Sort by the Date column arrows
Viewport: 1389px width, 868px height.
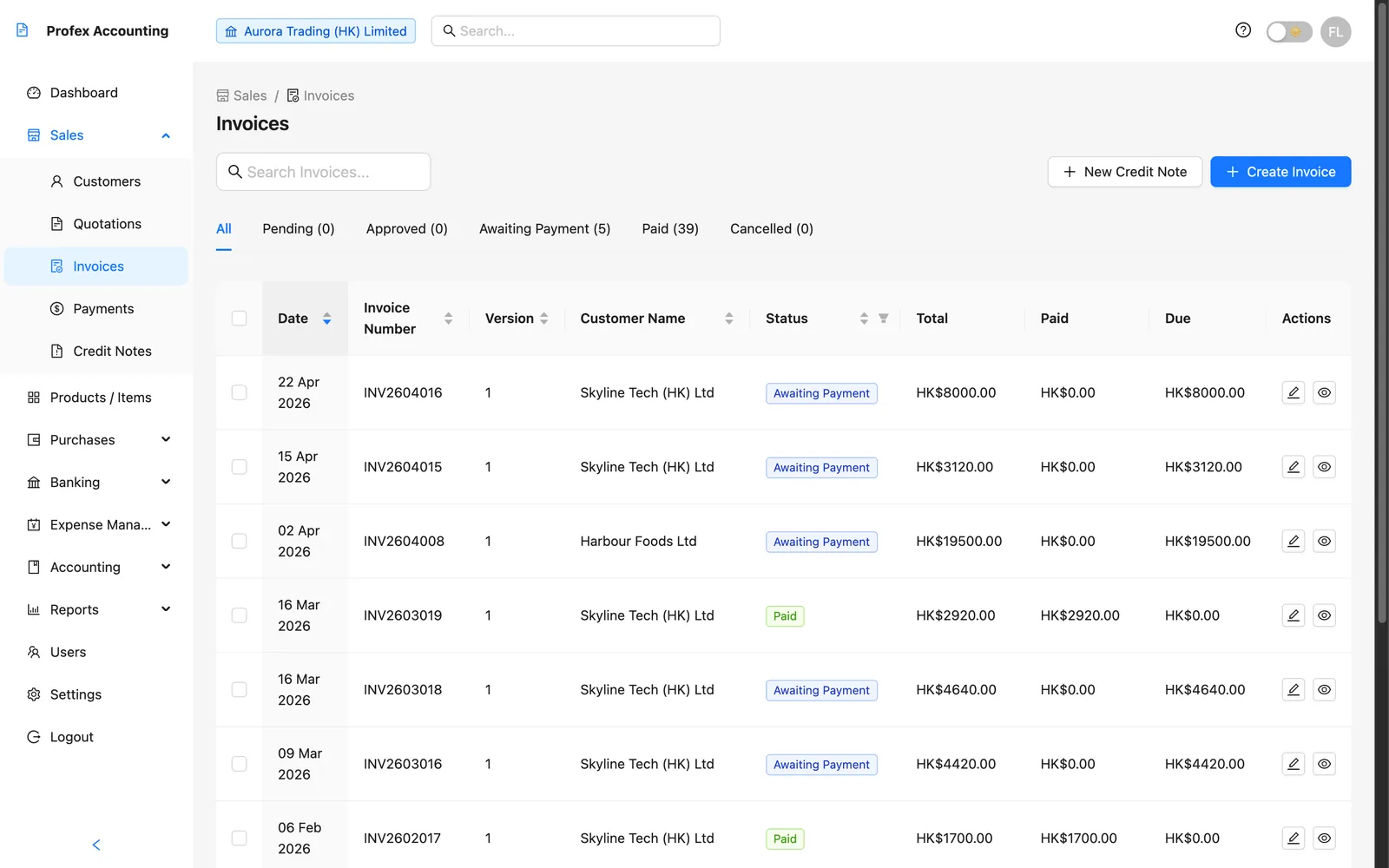pyautogui.click(x=327, y=319)
